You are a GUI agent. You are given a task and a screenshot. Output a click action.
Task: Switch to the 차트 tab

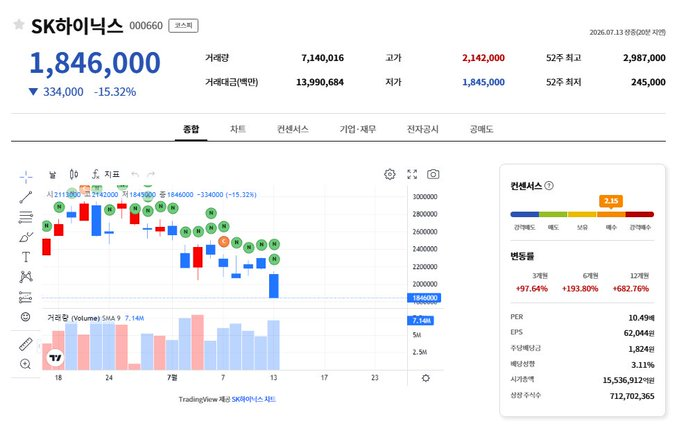click(x=238, y=129)
